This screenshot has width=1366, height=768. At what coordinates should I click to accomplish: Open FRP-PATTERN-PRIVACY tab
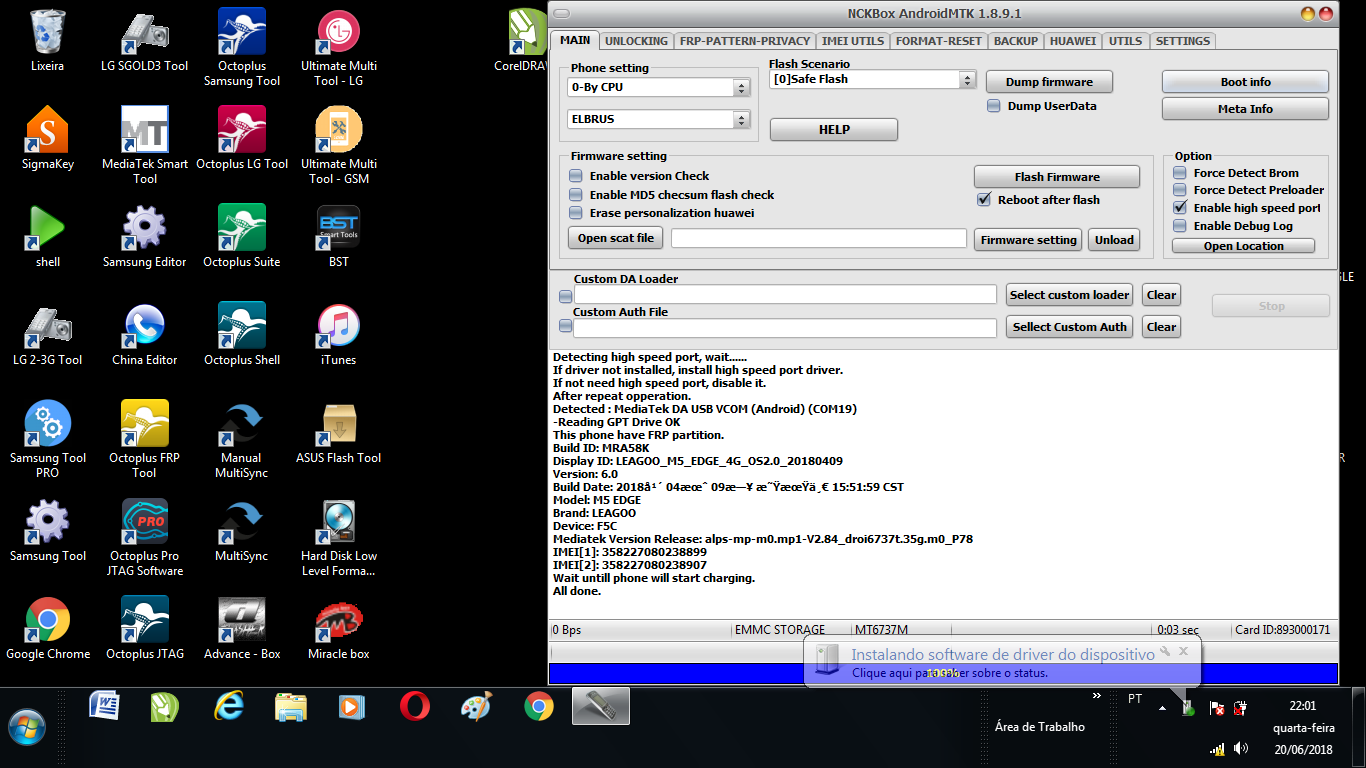coord(745,41)
